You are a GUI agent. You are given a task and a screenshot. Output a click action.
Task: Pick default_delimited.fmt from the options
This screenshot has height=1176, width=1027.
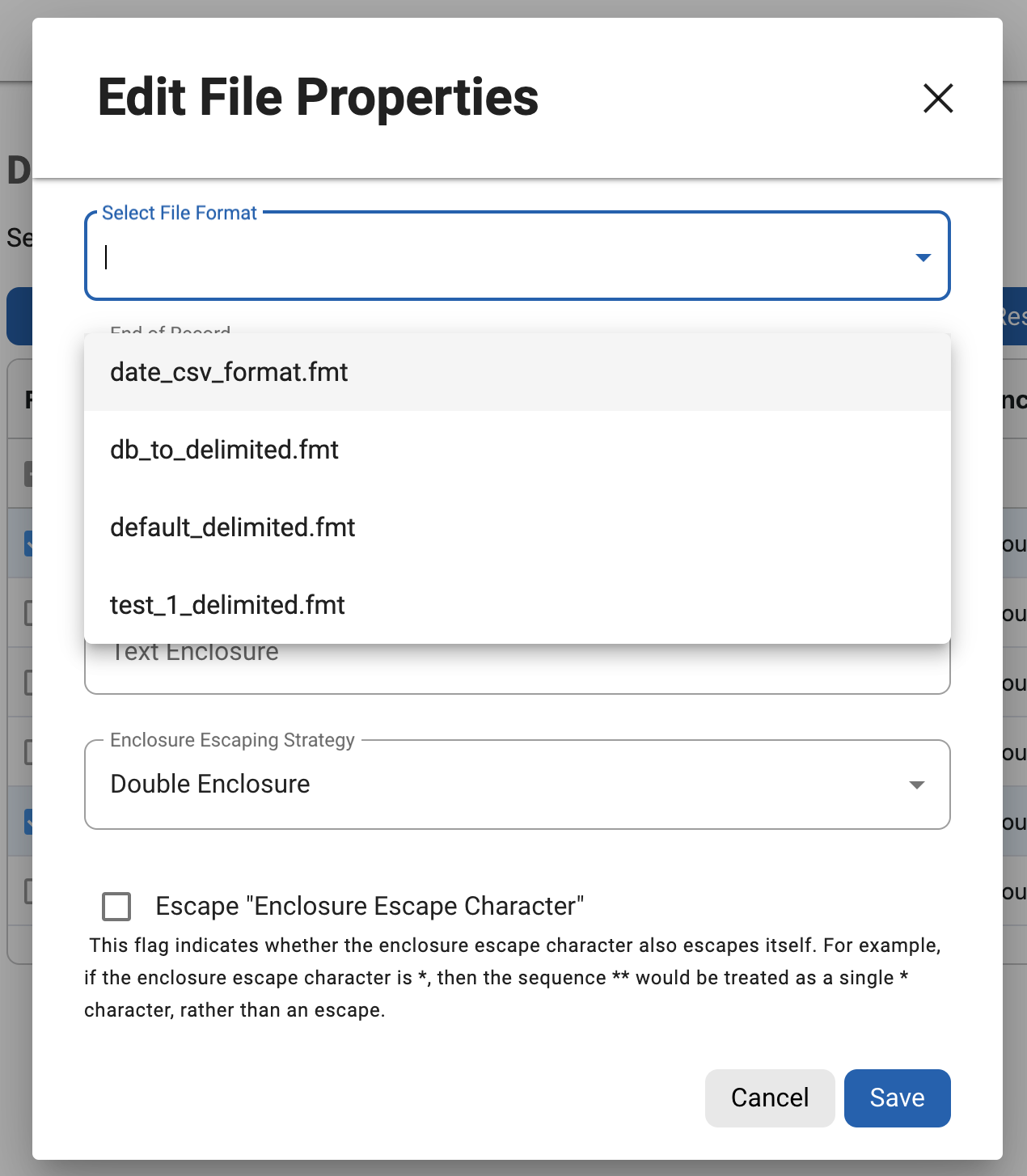point(233,527)
